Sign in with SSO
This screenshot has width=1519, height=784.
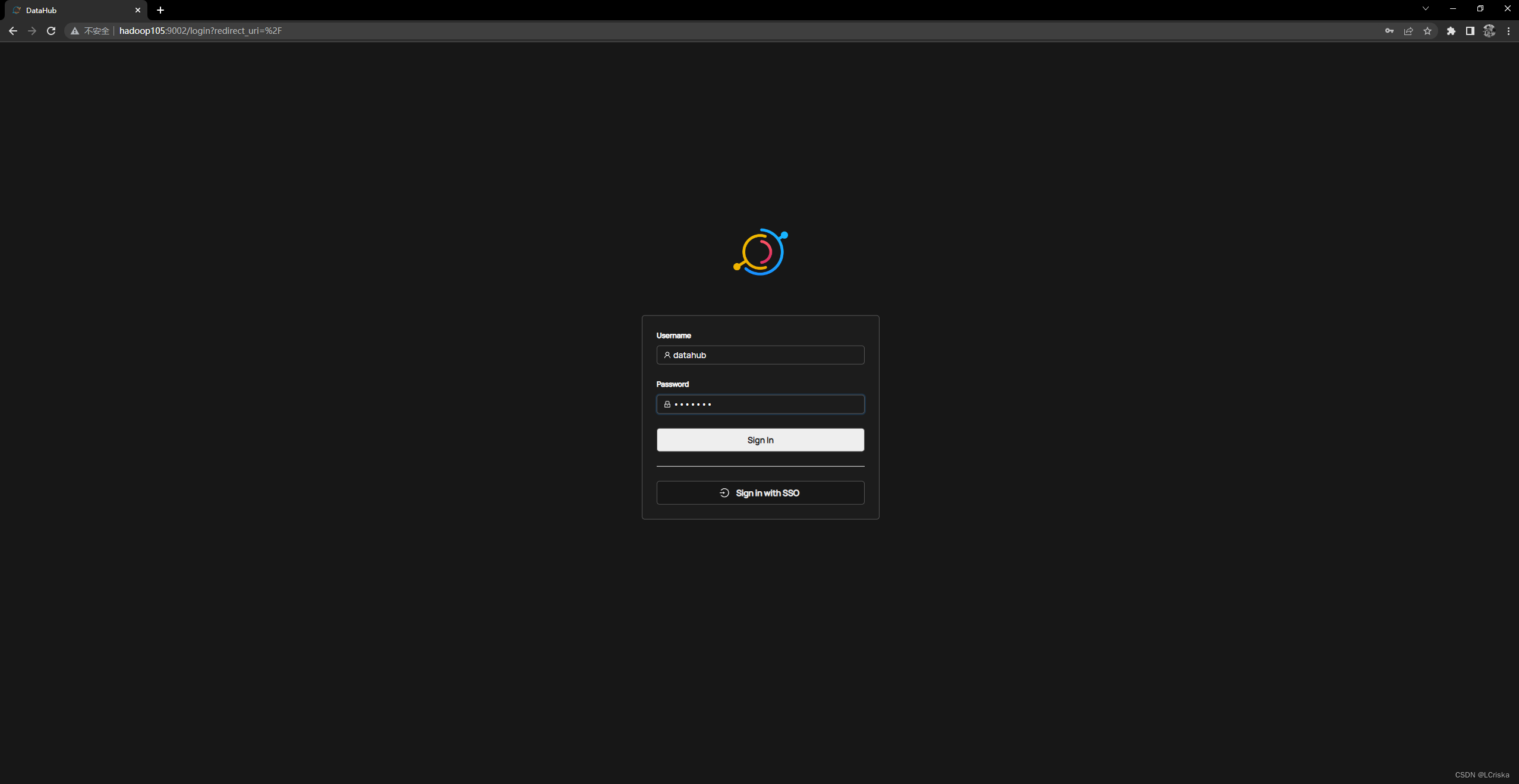pyautogui.click(x=760, y=492)
